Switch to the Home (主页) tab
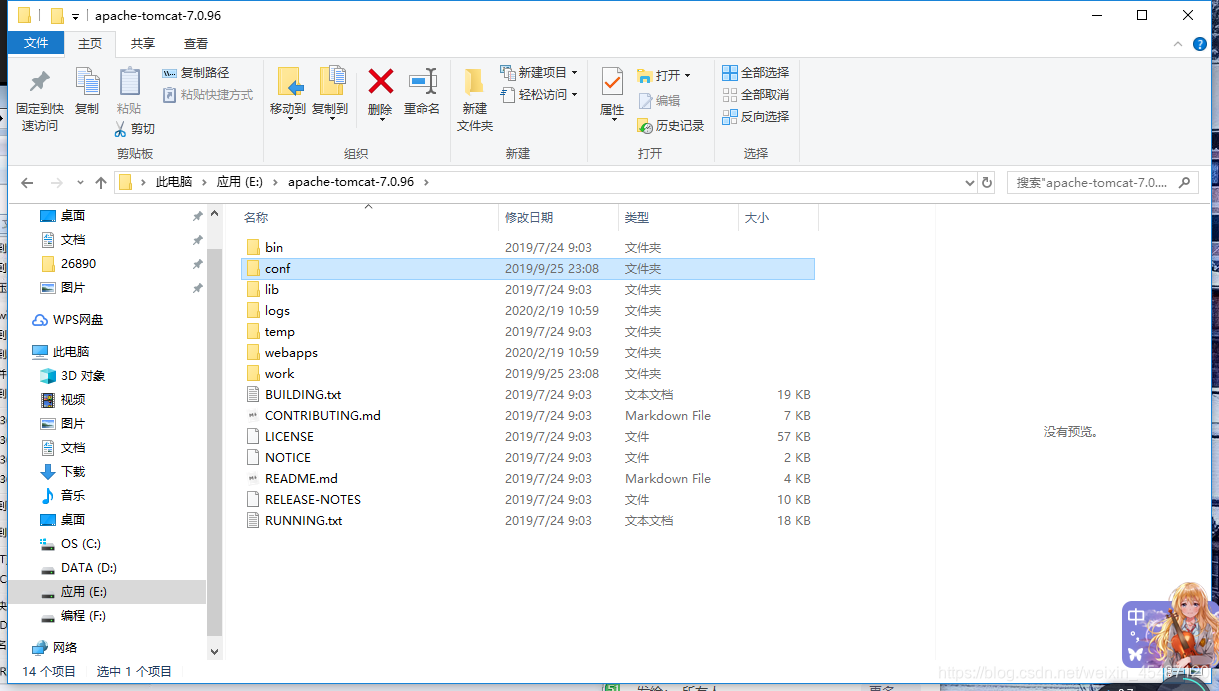Viewport: 1219px width, 691px height. [x=90, y=43]
